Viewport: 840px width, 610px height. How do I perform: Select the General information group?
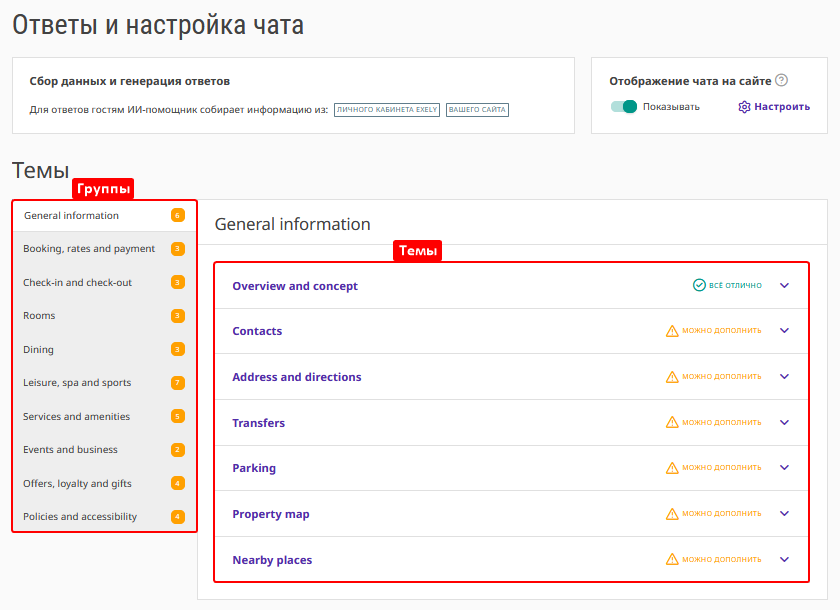[104, 216]
